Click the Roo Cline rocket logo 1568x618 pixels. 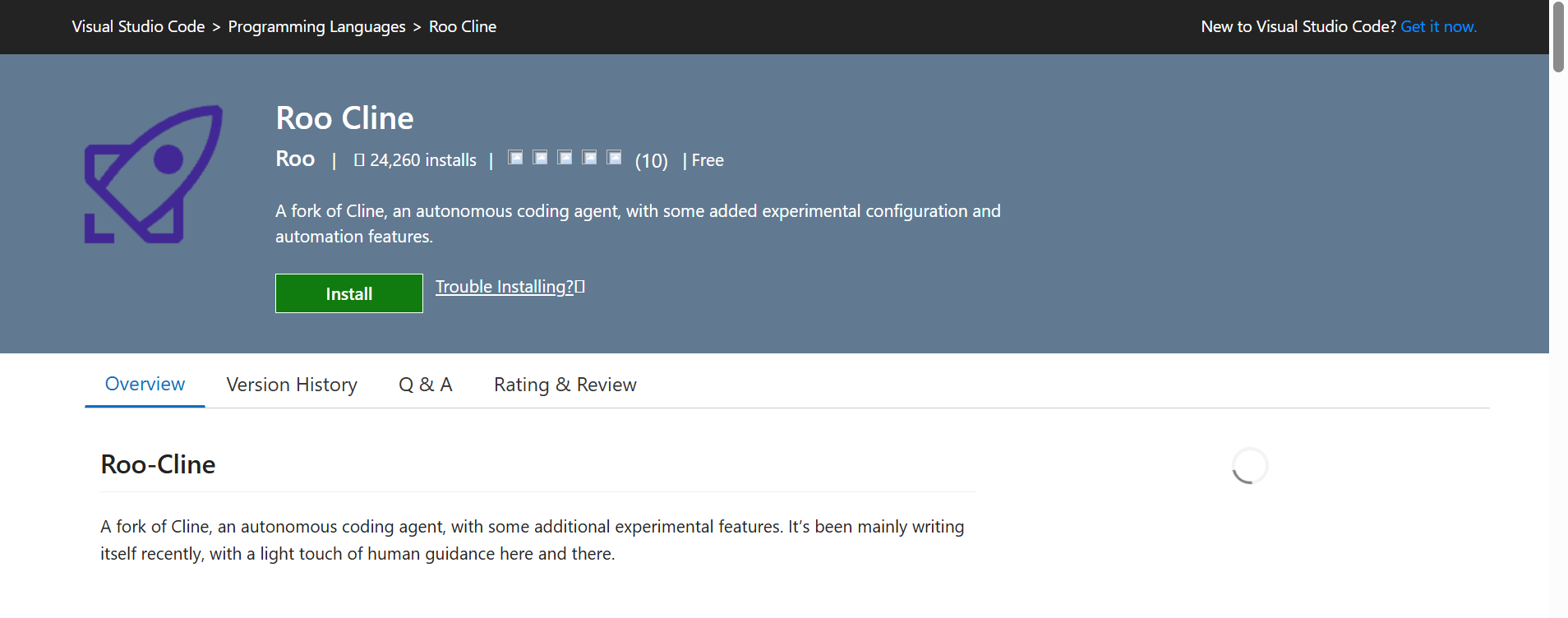click(x=154, y=174)
